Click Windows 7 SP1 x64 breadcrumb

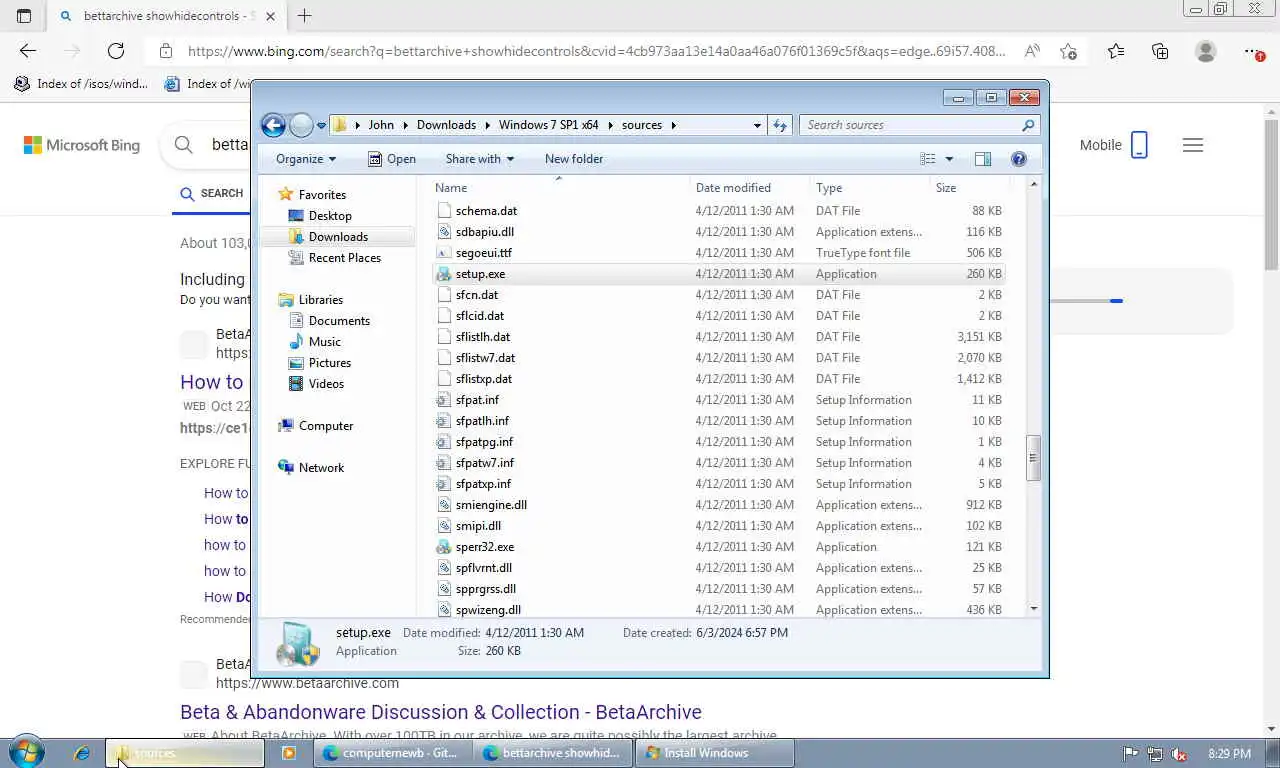click(x=548, y=125)
